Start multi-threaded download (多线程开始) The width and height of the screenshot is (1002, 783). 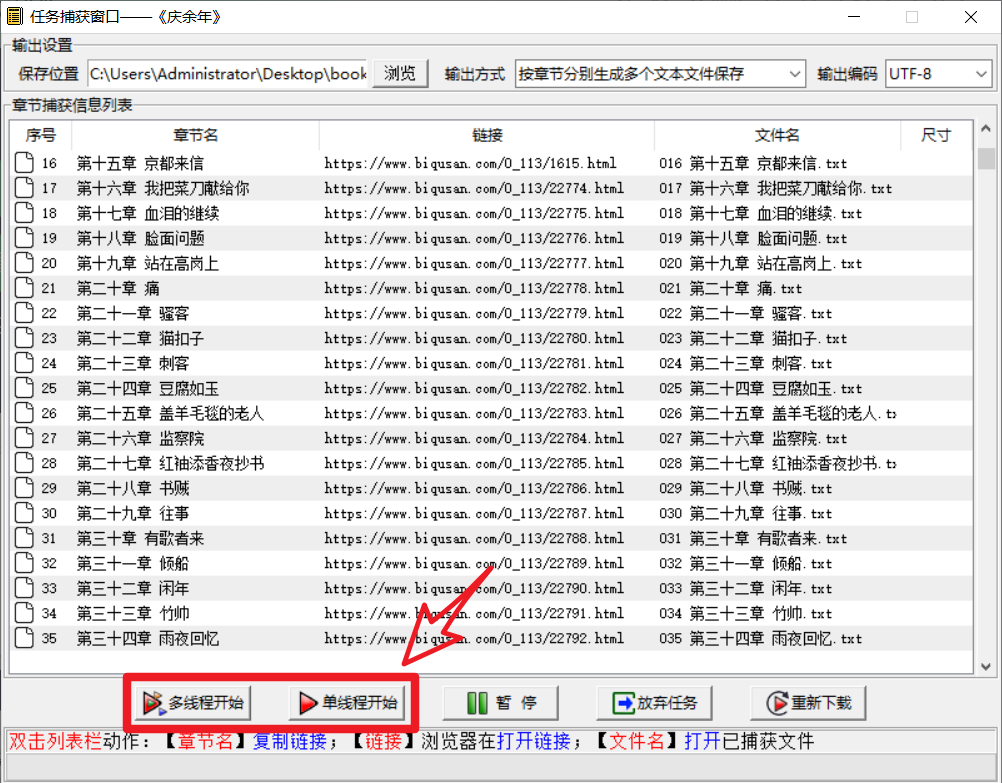(x=193, y=703)
